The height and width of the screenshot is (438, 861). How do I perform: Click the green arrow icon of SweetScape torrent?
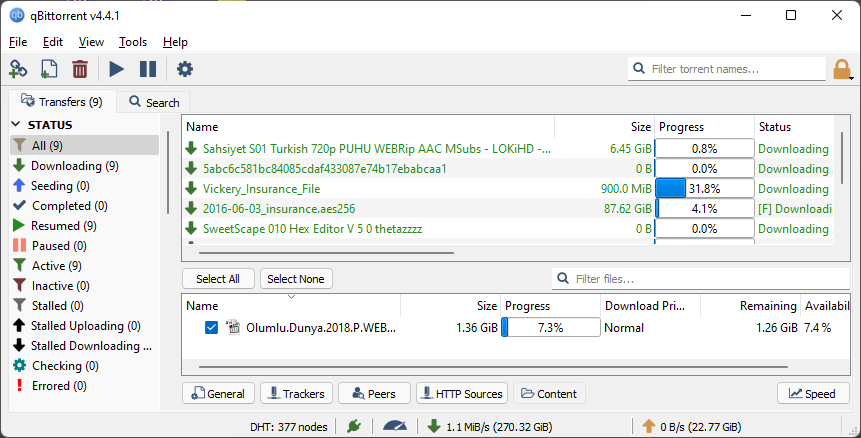[x=191, y=228]
